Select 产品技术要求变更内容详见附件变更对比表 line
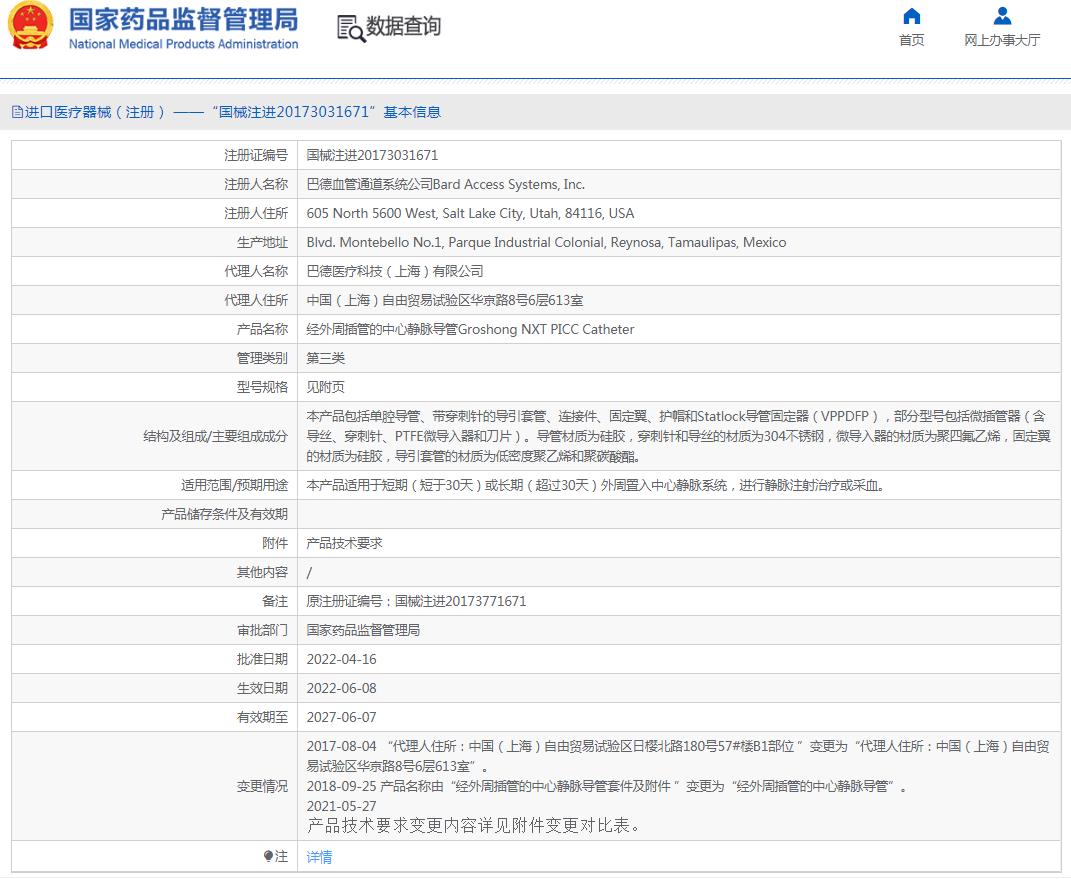 pyautogui.click(x=473, y=826)
